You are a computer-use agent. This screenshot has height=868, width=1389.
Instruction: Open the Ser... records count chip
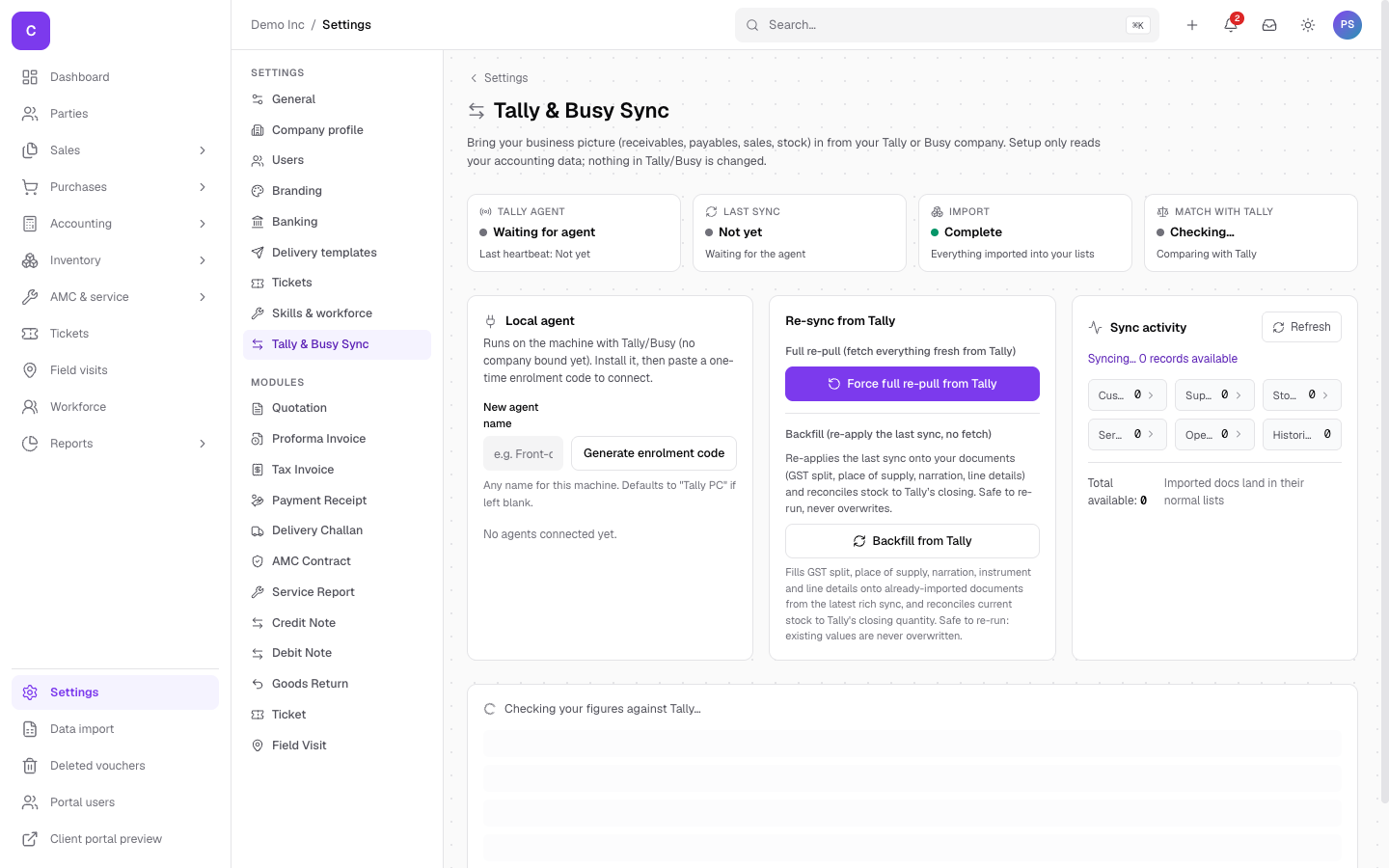coord(1128,435)
